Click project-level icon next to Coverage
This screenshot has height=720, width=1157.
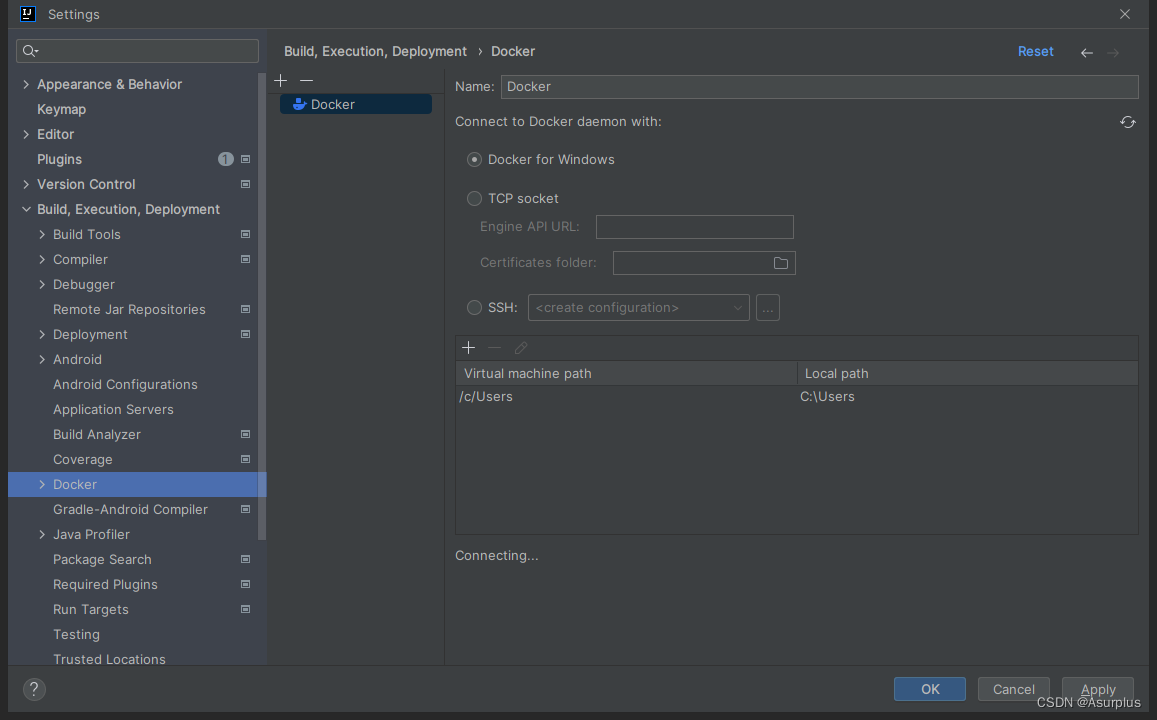point(246,460)
